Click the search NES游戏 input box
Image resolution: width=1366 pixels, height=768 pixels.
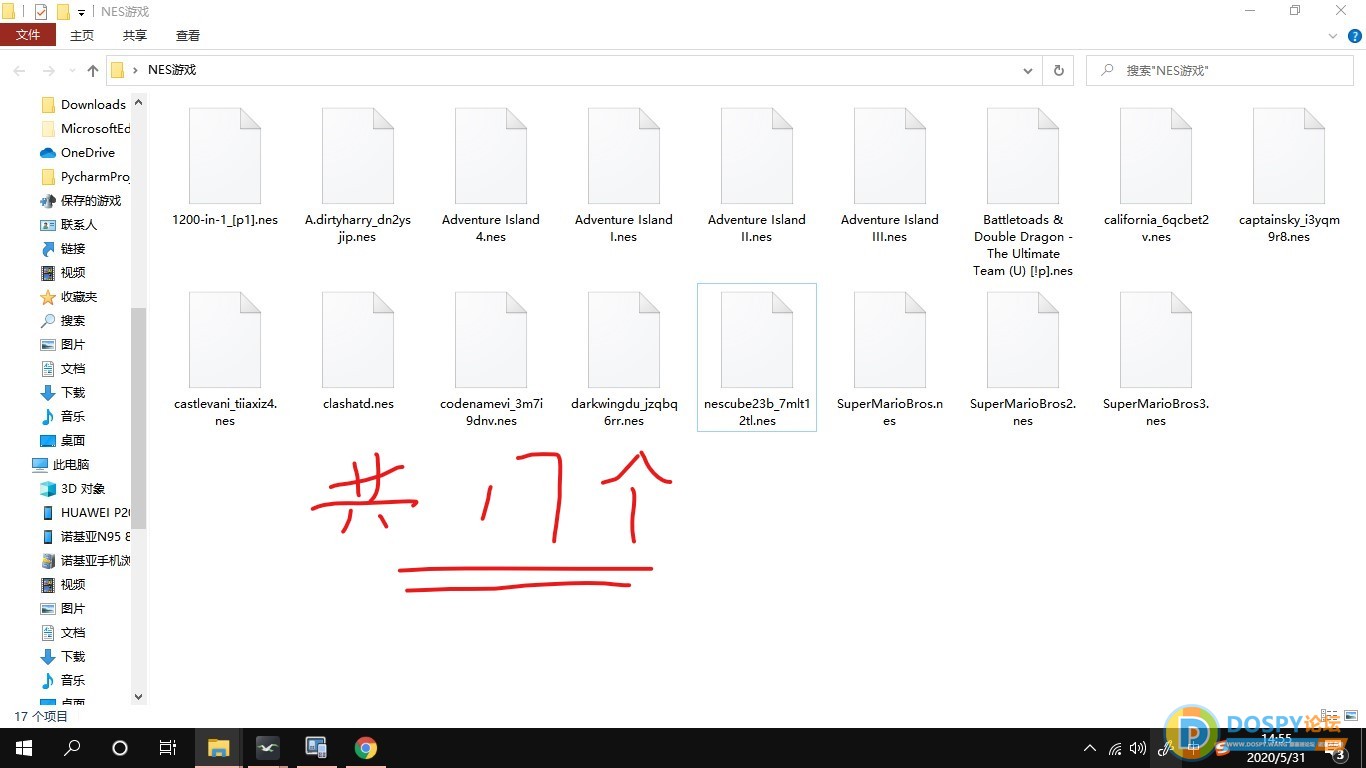(1221, 71)
